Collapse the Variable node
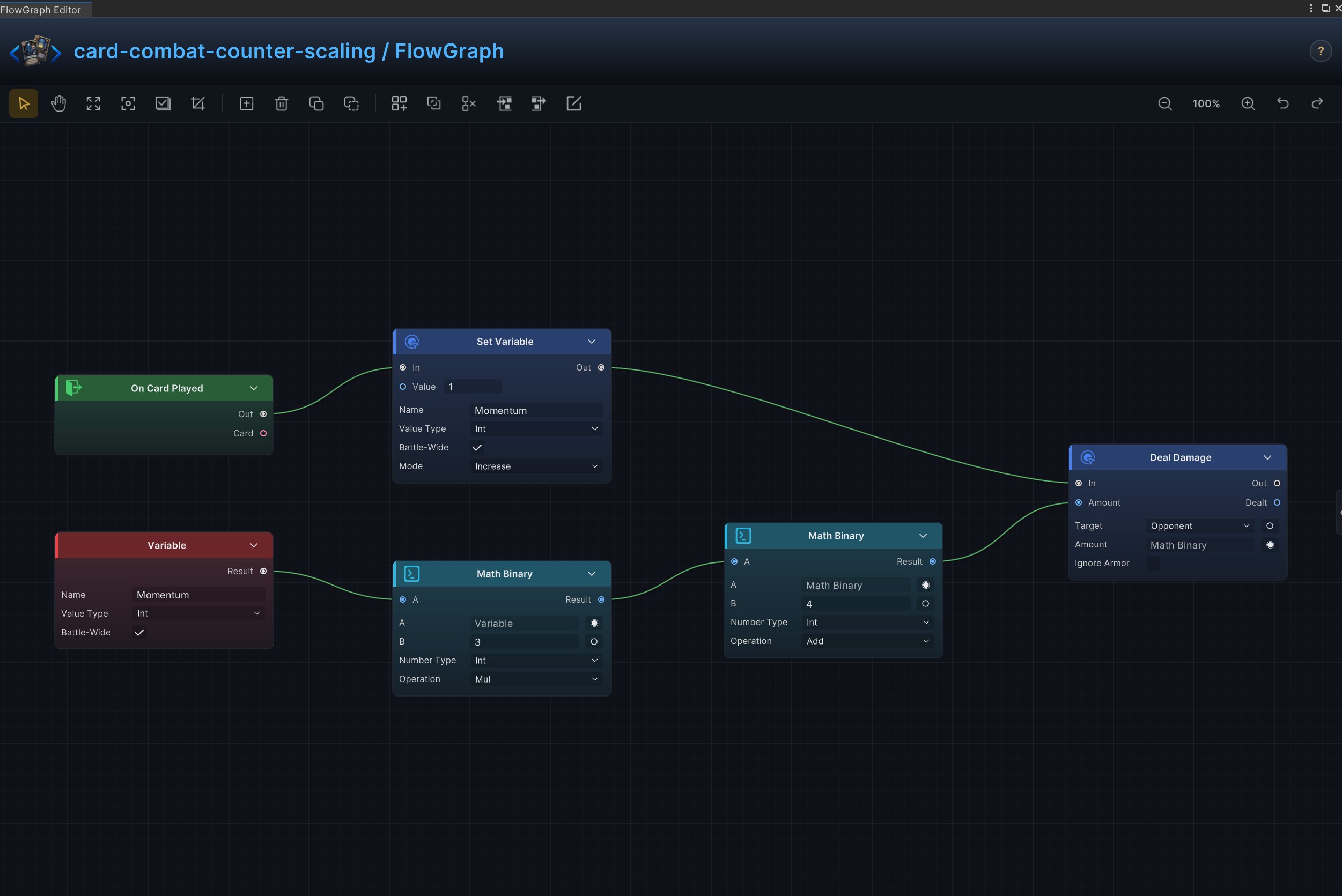This screenshot has height=896, width=1342. 254,545
